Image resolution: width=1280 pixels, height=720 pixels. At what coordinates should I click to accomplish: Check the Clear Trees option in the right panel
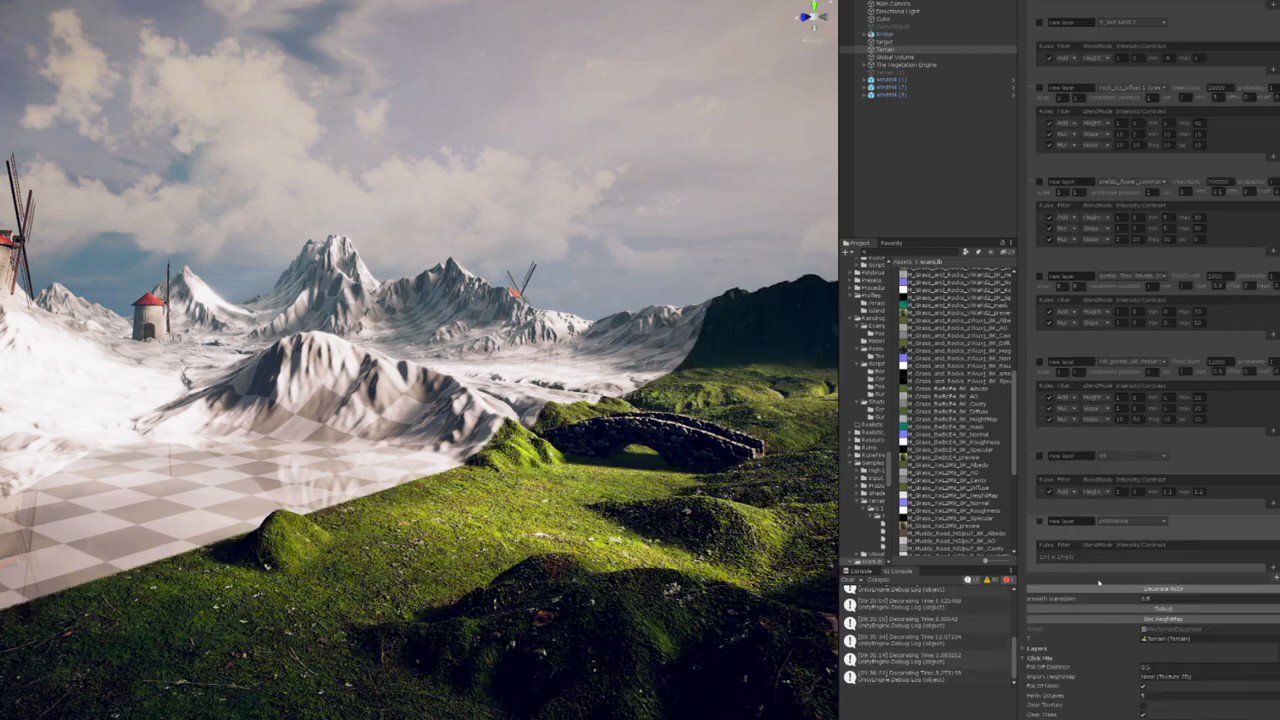(1142, 715)
